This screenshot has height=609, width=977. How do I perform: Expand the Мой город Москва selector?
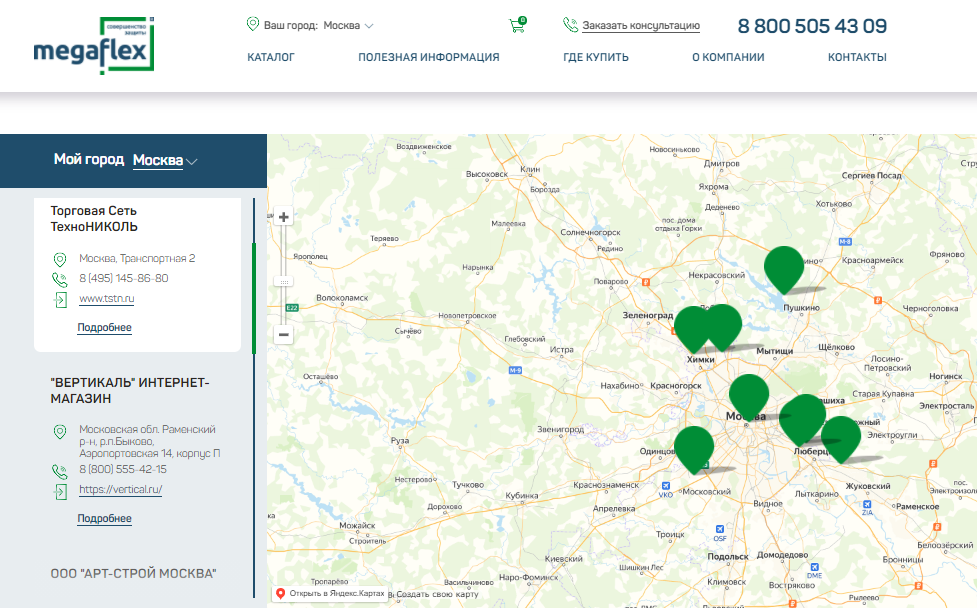pos(165,160)
